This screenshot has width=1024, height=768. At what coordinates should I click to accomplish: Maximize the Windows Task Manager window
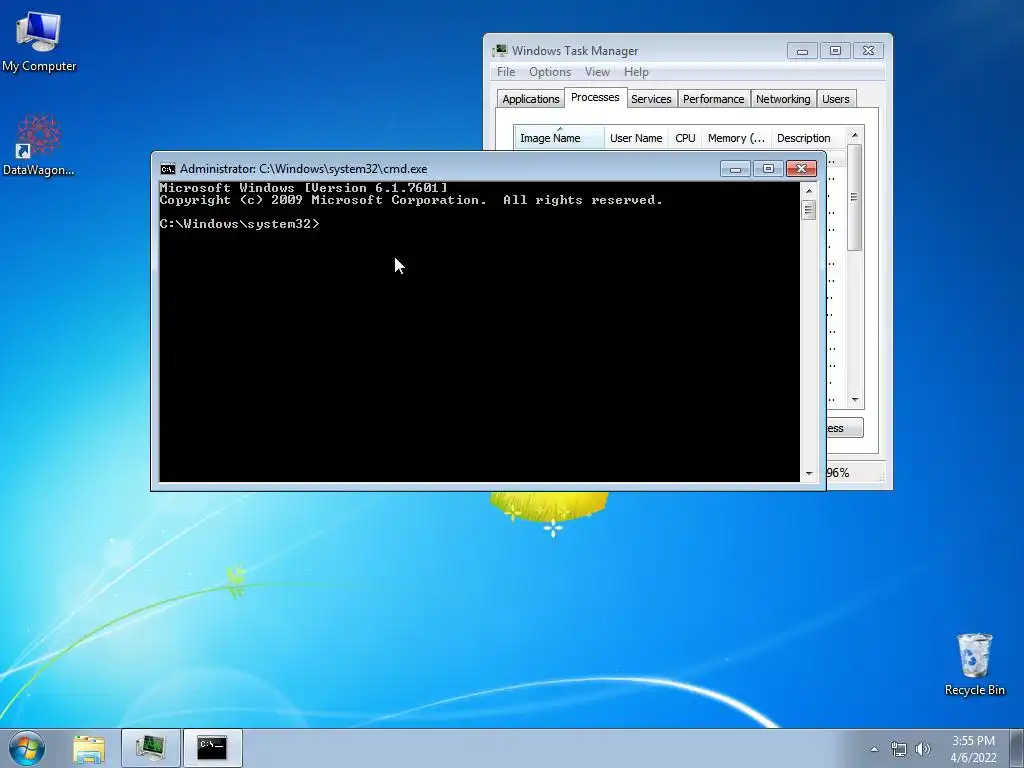[835, 51]
